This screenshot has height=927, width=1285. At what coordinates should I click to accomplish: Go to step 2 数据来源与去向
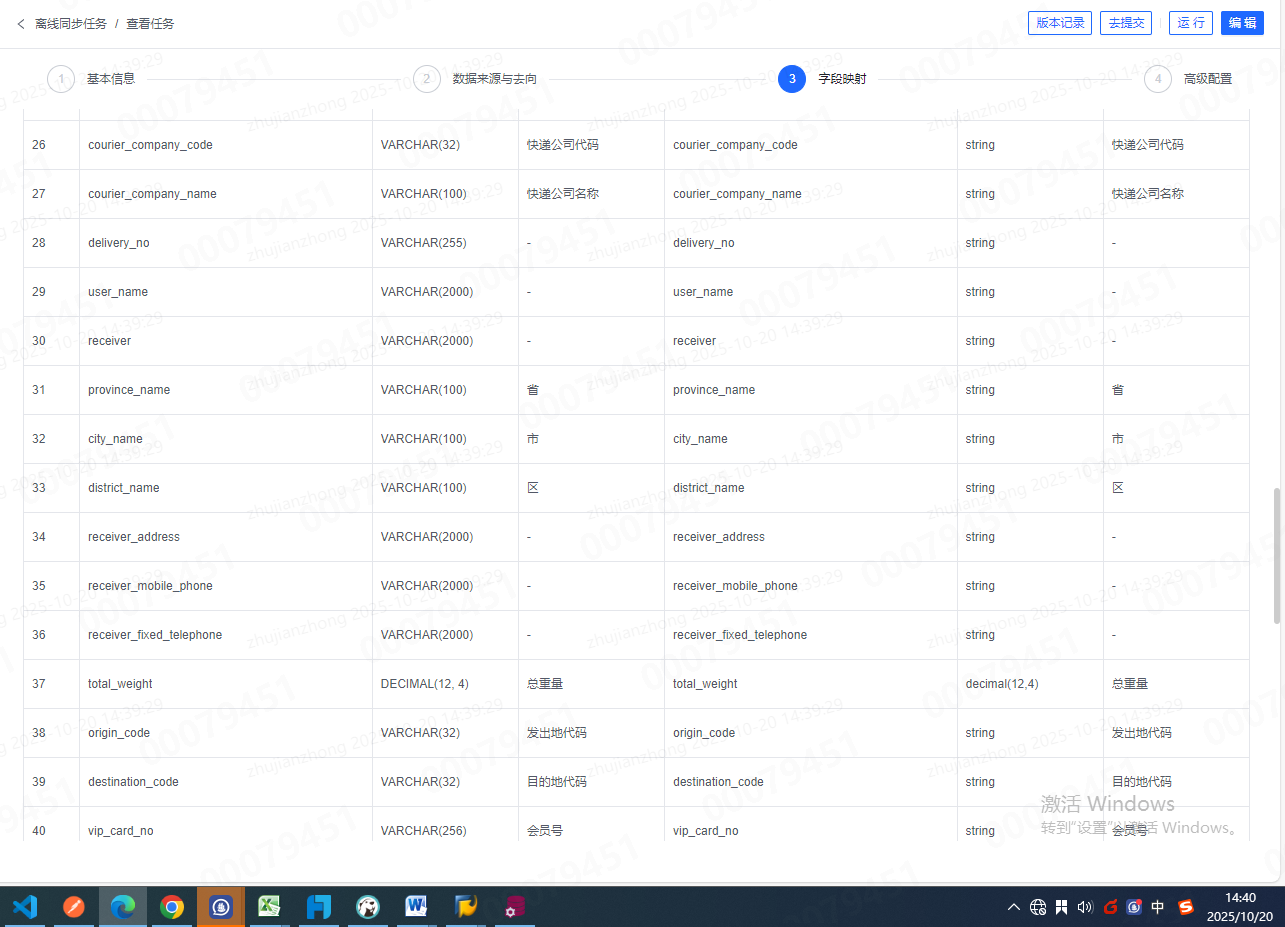point(427,79)
